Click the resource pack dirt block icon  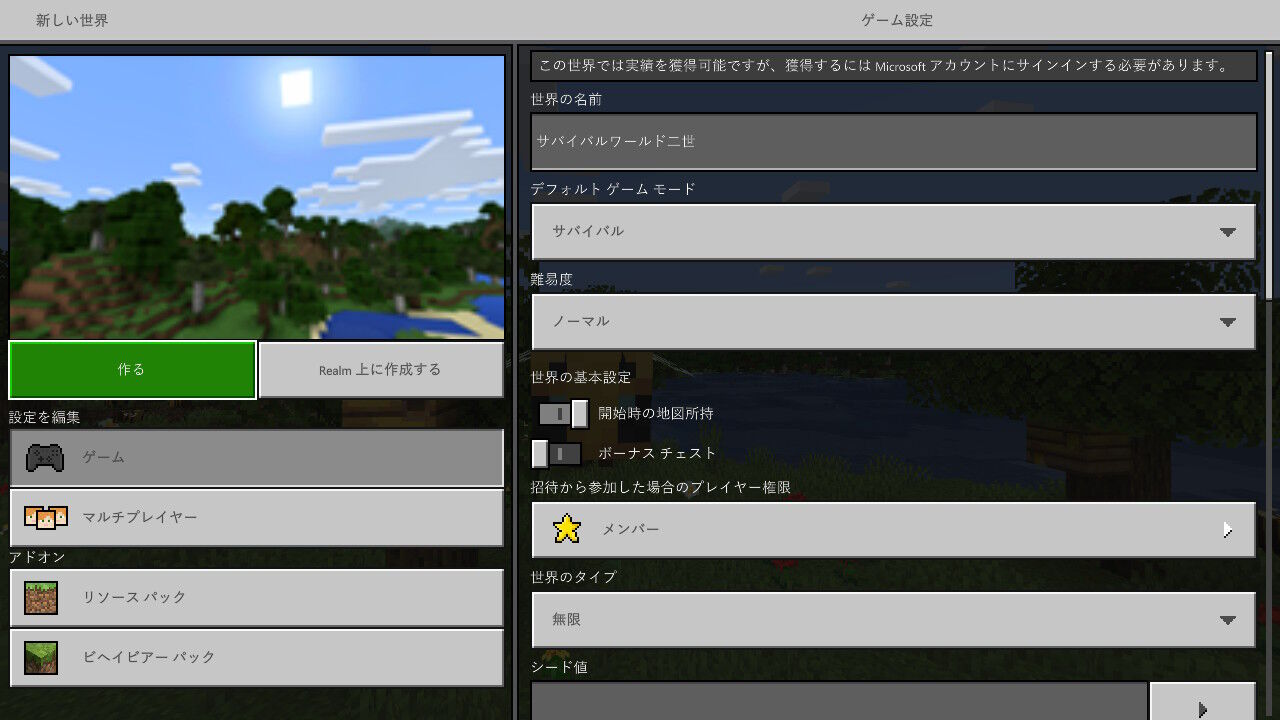pyautogui.click(x=41, y=598)
